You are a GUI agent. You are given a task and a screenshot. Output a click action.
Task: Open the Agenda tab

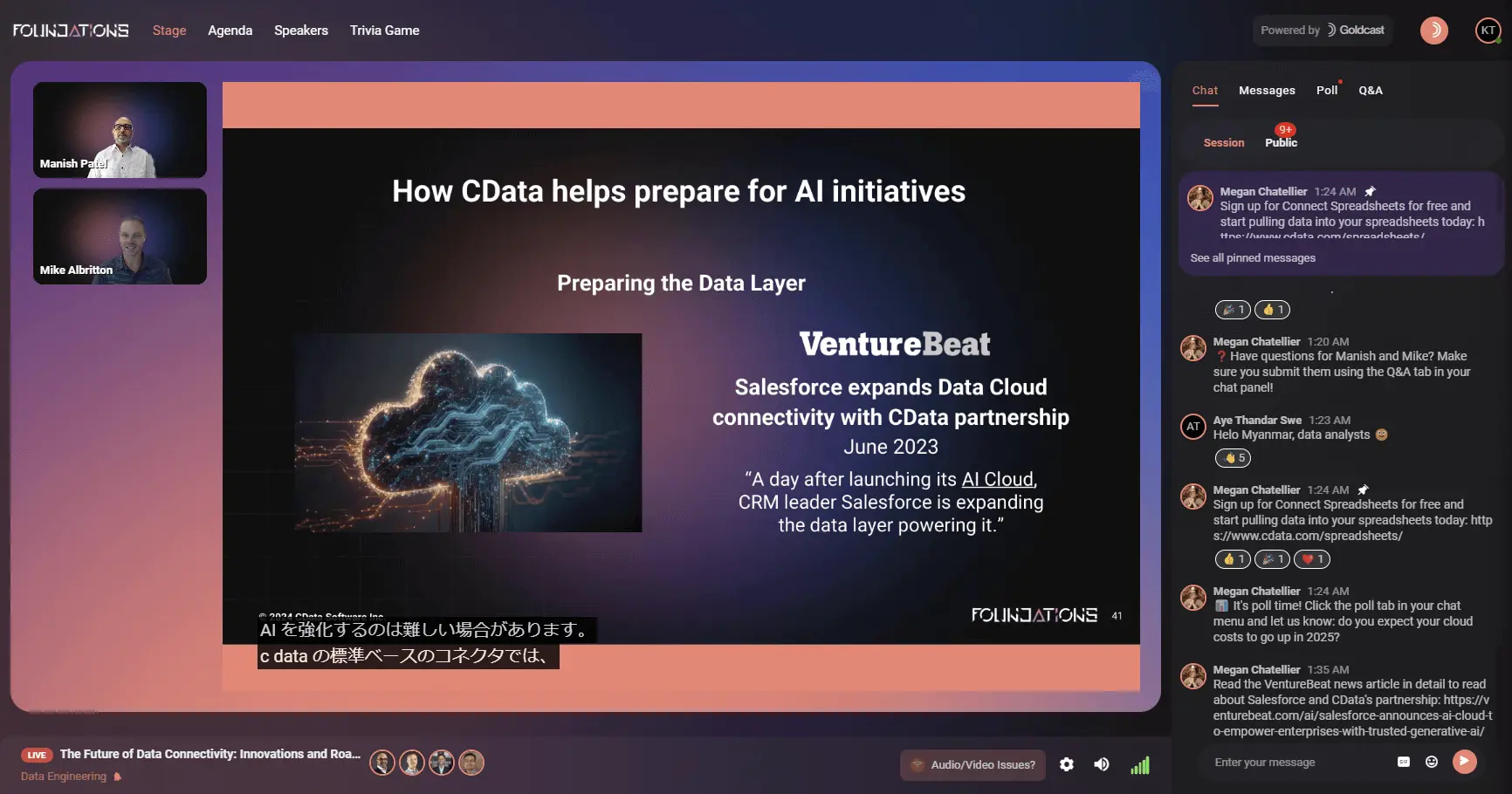coord(230,31)
